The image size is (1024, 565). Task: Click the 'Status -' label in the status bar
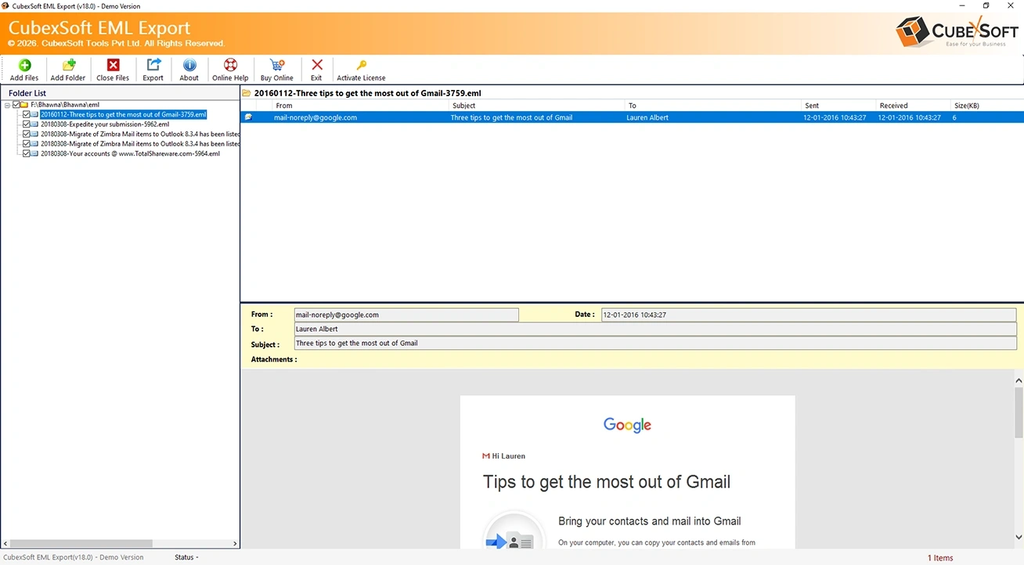point(186,557)
